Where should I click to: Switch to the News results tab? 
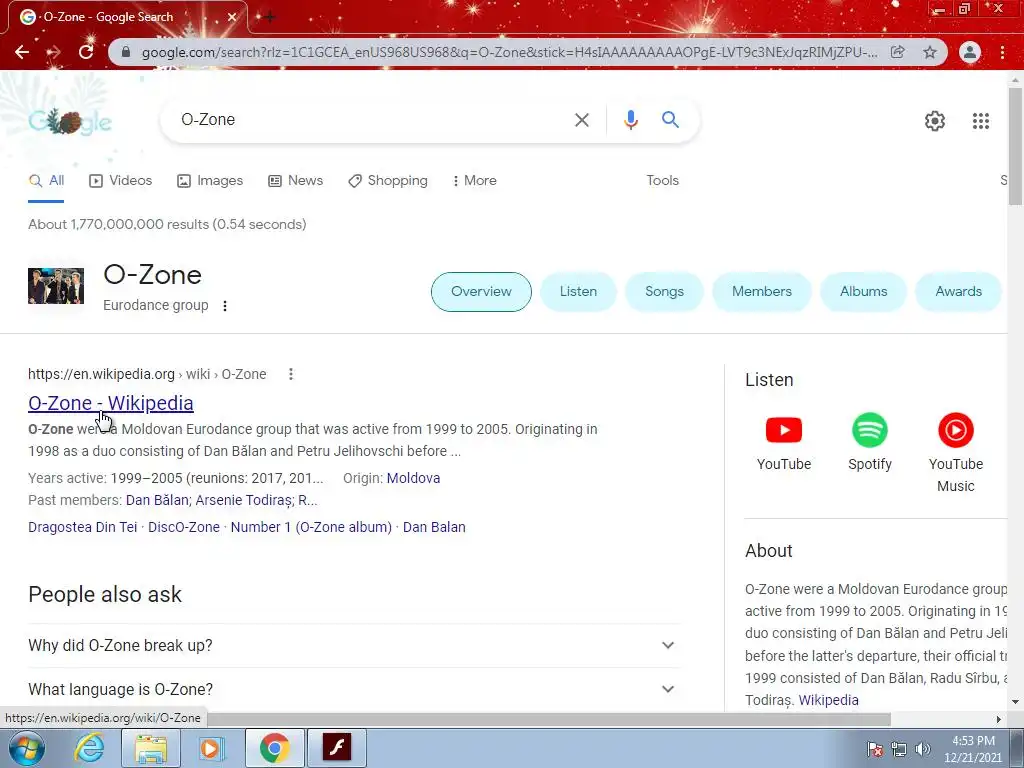[x=296, y=180]
